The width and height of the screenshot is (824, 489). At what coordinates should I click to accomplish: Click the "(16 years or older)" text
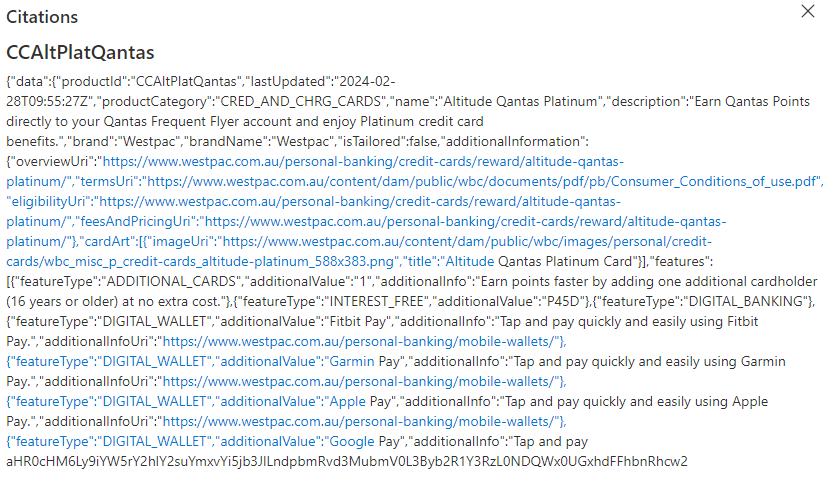click(62, 301)
